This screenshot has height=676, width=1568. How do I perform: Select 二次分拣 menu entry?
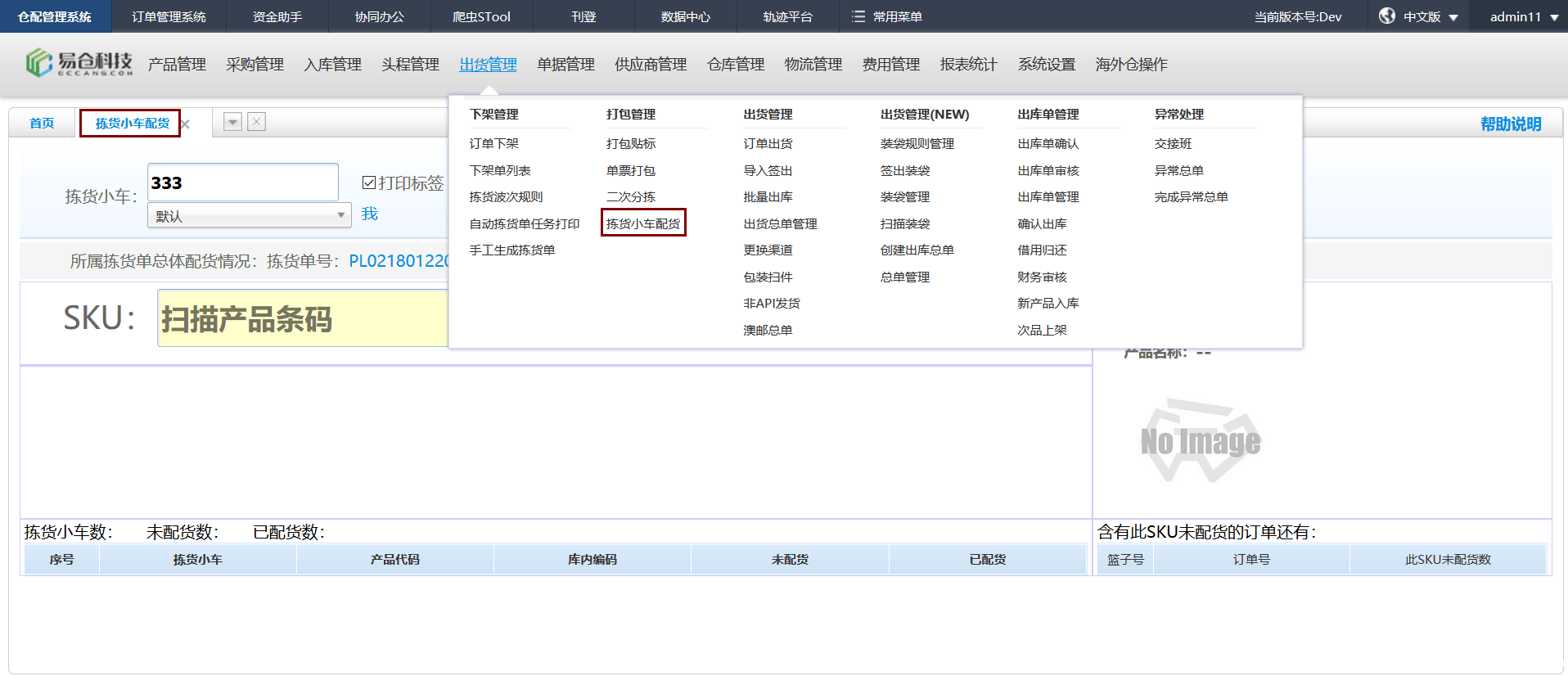[630, 197]
